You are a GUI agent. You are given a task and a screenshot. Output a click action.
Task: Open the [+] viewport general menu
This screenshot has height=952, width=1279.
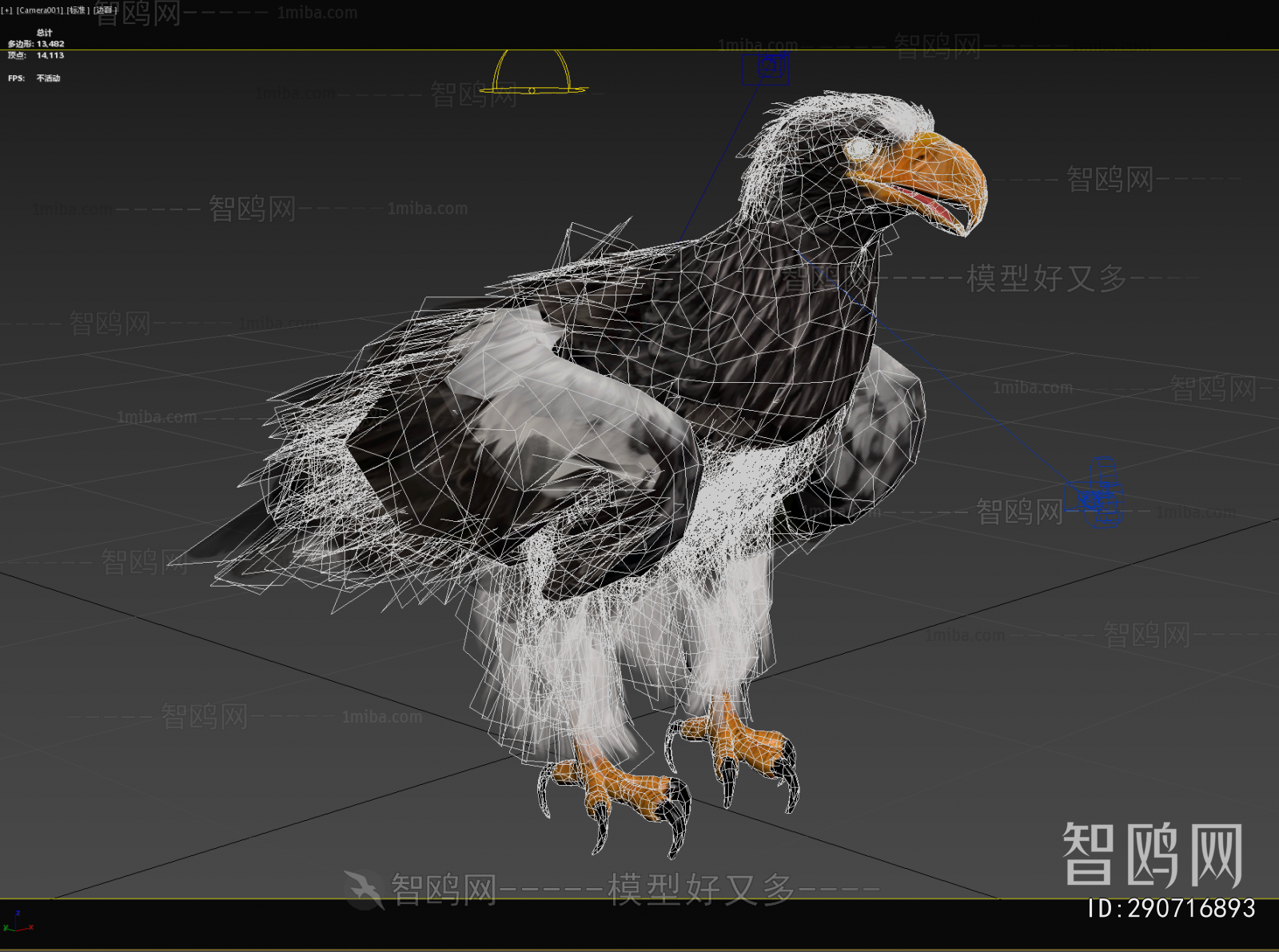click(x=7, y=10)
